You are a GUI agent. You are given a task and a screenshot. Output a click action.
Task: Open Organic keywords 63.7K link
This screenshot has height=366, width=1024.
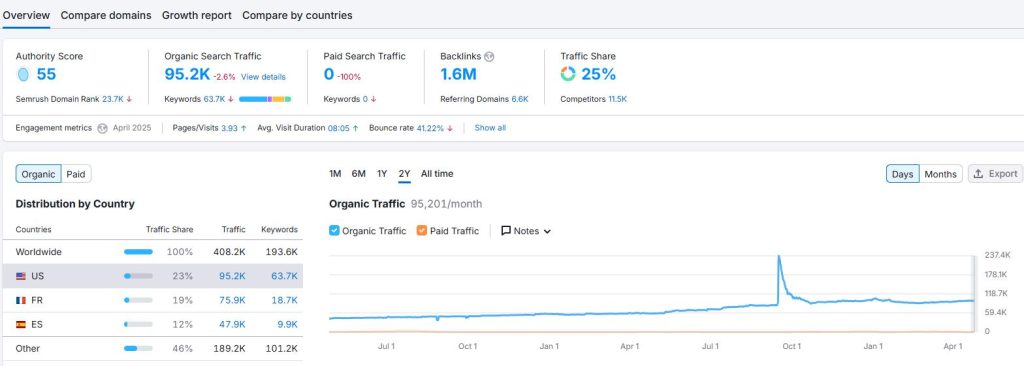click(x=214, y=99)
